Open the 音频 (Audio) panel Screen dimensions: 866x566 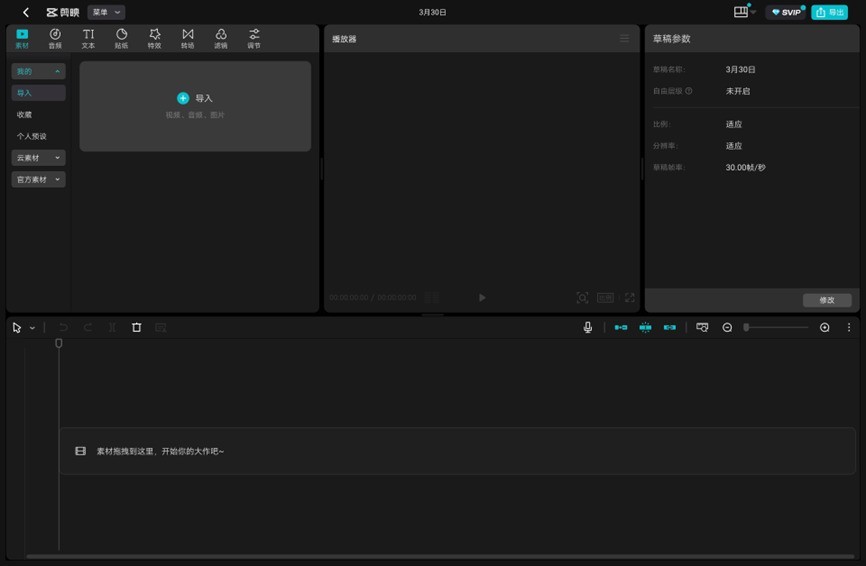pyautogui.click(x=55, y=38)
